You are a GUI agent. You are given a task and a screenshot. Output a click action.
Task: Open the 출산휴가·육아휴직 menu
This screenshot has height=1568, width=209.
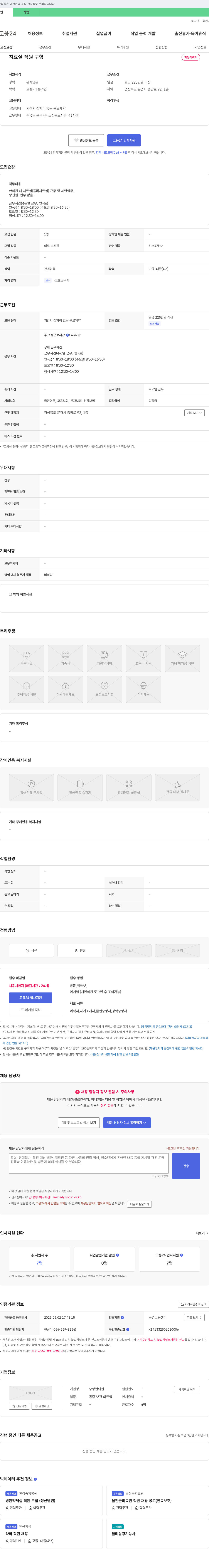point(190,34)
